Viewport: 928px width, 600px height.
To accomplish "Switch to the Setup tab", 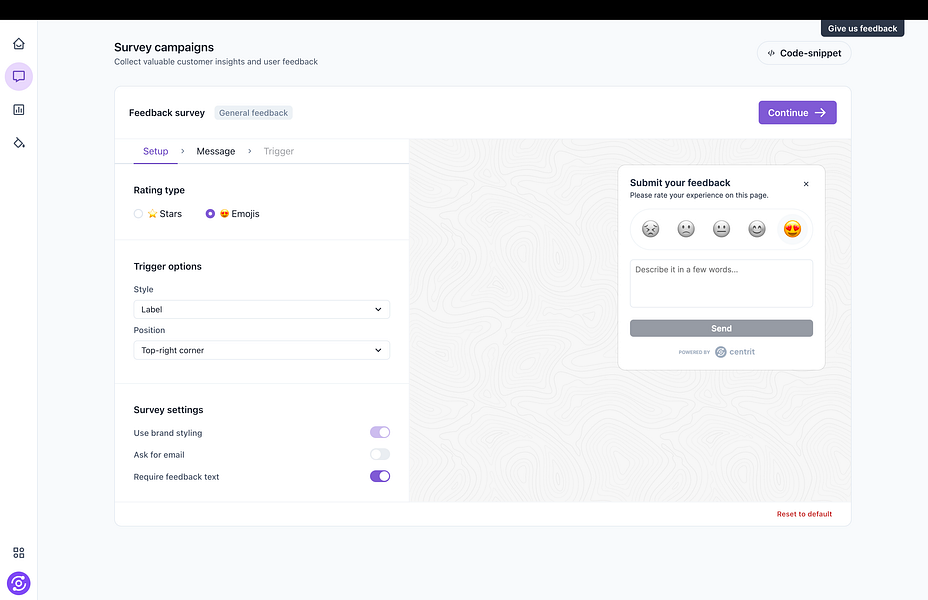I will click(x=156, y=151).
